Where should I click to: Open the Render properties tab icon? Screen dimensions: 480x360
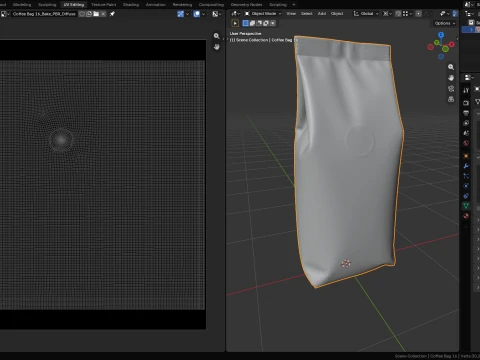[466, 103]
